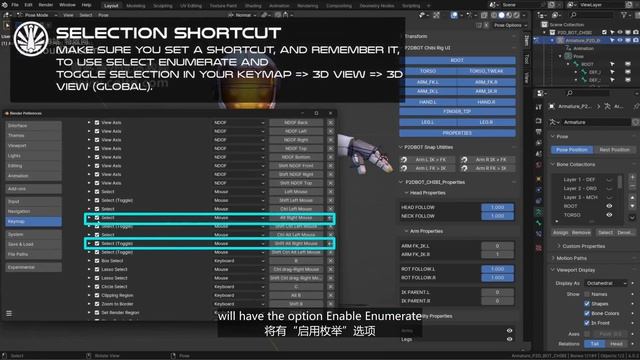Hide the ROOT bone collection eye
The width and height of the screenshot is (640, 360).
[x=609, y=206]
